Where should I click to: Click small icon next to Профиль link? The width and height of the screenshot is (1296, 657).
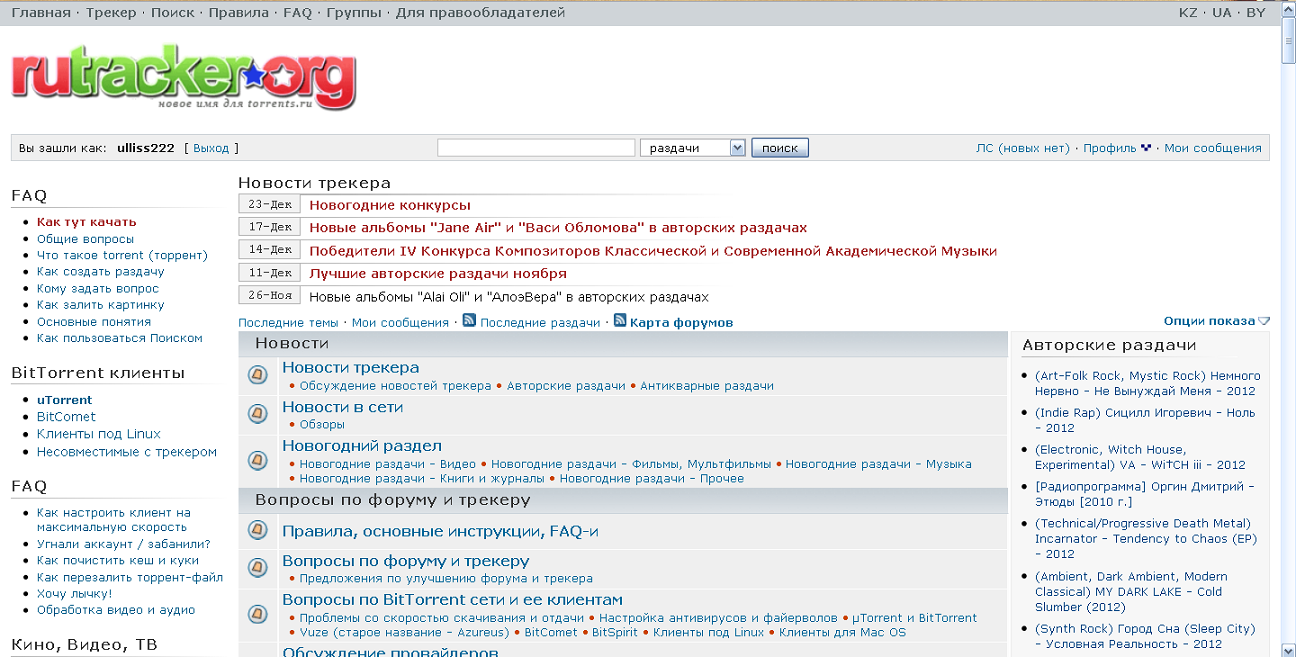click(x=1146, y=148)
